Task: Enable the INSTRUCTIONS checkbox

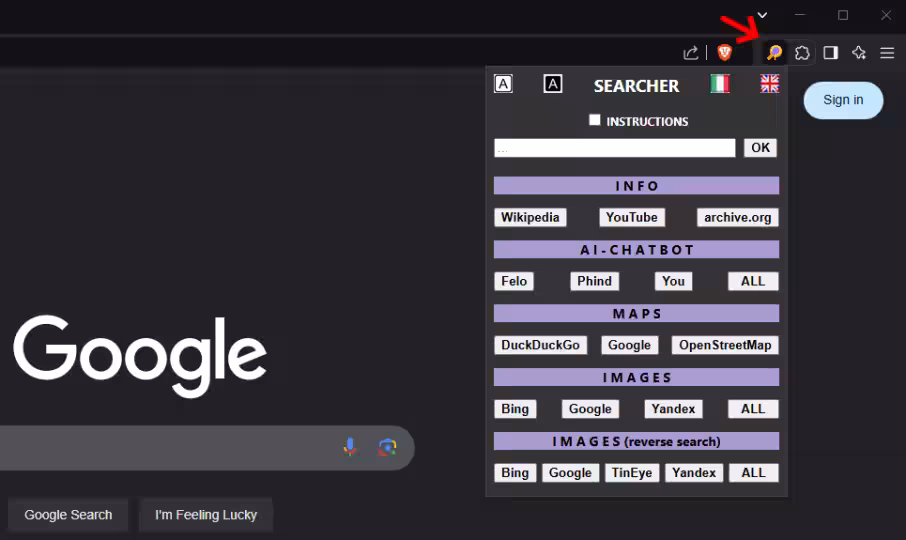Action: coord(595,120)
